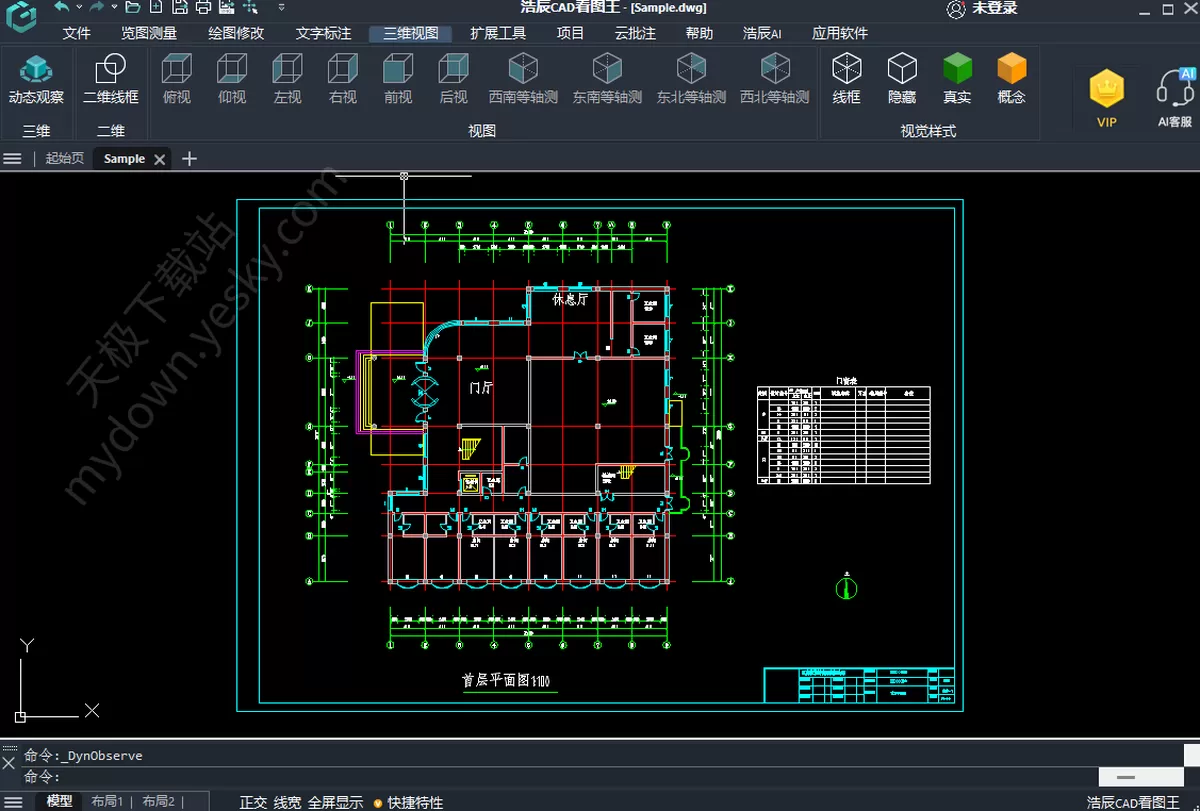This screenshot has height=811, width=1200.
Task: Choose 东南等轴测 isometric view
Action: 607,80
